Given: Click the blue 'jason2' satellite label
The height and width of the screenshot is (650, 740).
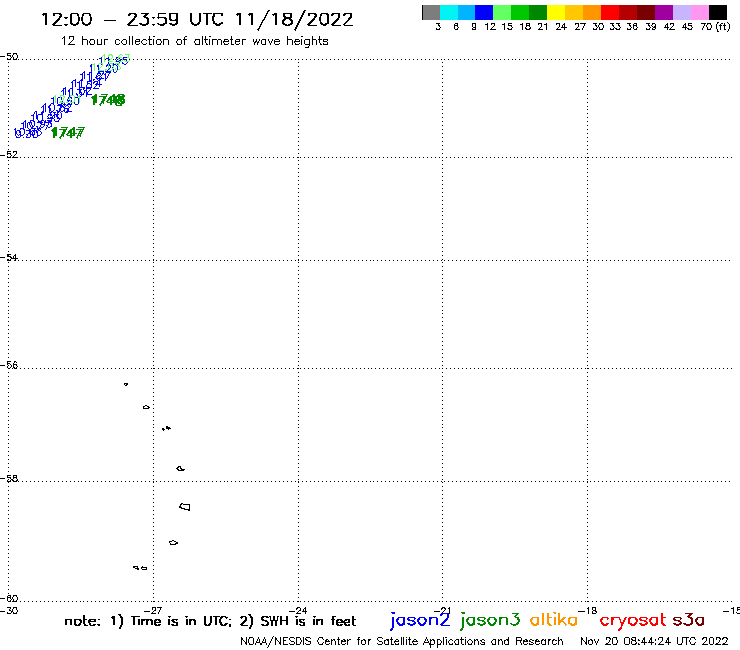Looking at the screenshot, I should point(420,620).
